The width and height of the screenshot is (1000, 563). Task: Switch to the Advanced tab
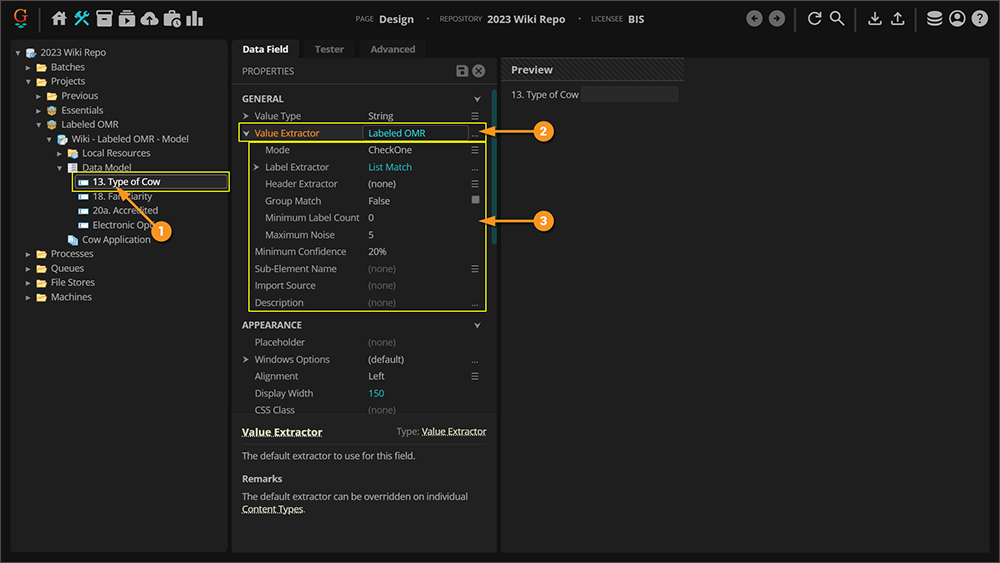[392, 49]
